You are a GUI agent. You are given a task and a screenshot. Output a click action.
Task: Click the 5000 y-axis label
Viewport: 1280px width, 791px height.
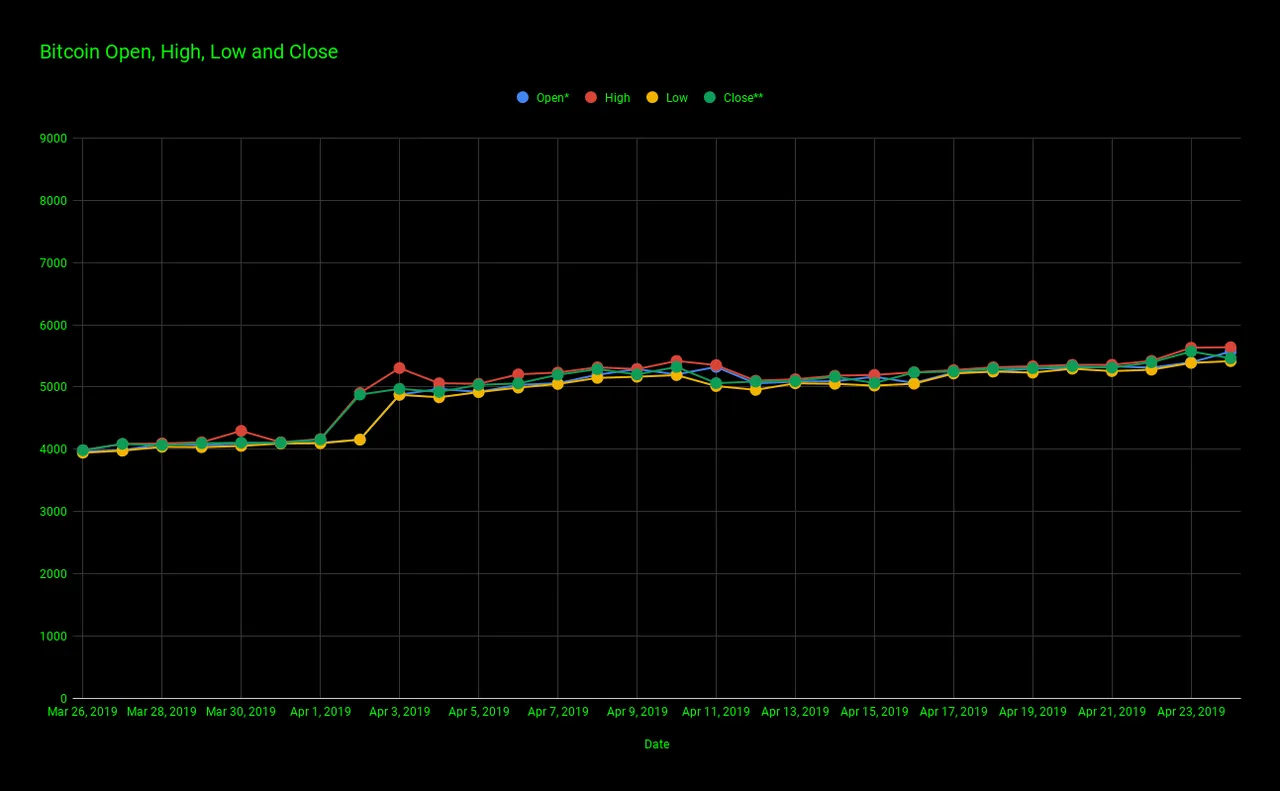tap(54, 387)
